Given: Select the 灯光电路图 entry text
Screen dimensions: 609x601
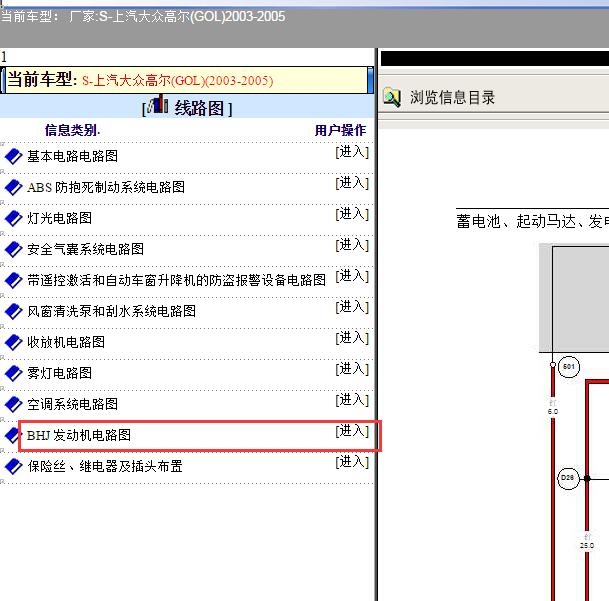Looking at the screenshot, I should click(x=59, y=218).
